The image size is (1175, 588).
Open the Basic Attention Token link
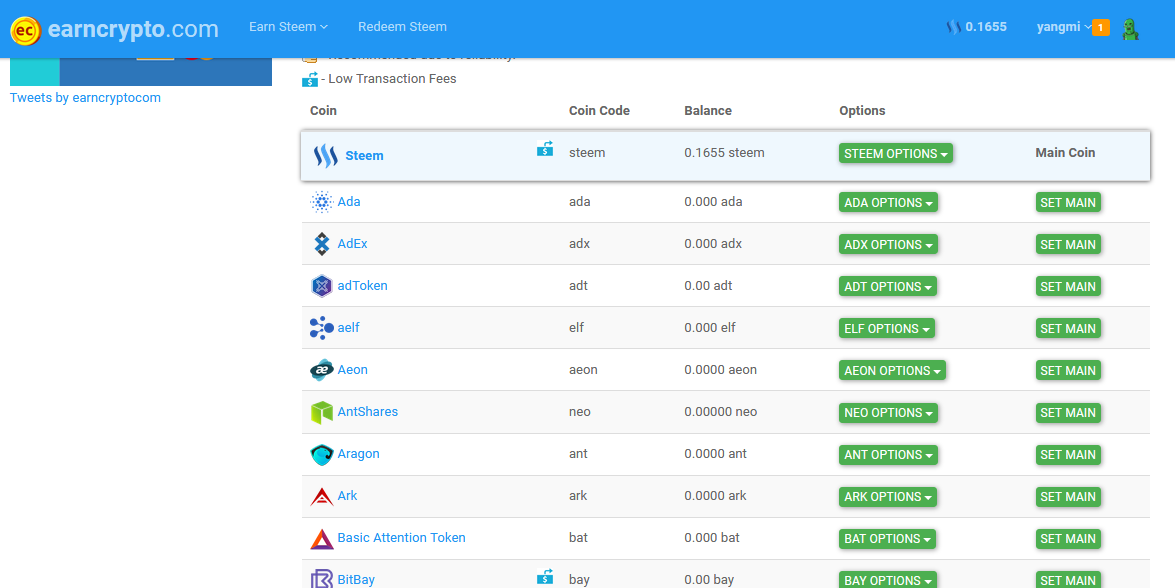[401, 537]
